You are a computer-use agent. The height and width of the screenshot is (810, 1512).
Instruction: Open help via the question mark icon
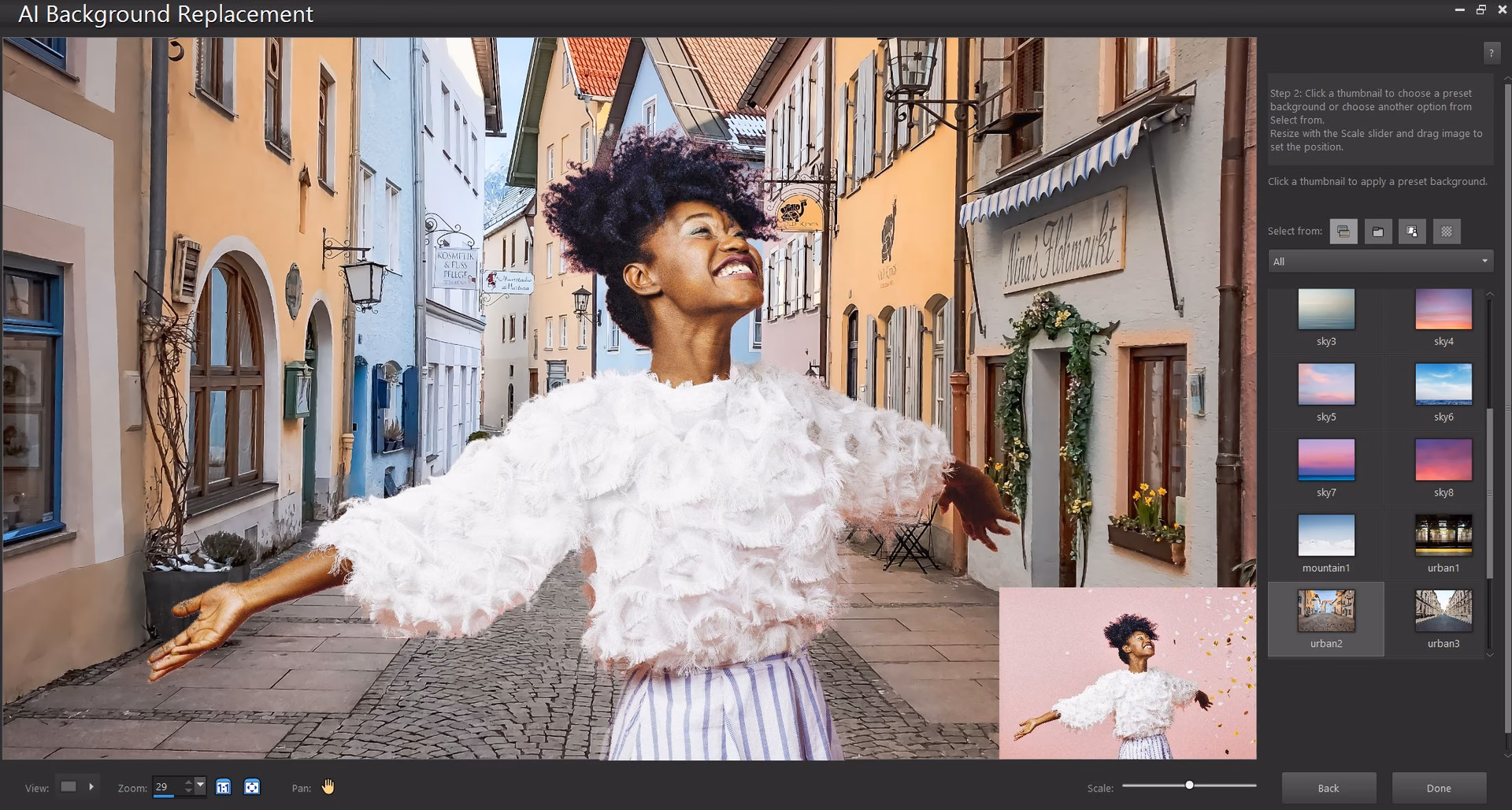pos(1493,53)
